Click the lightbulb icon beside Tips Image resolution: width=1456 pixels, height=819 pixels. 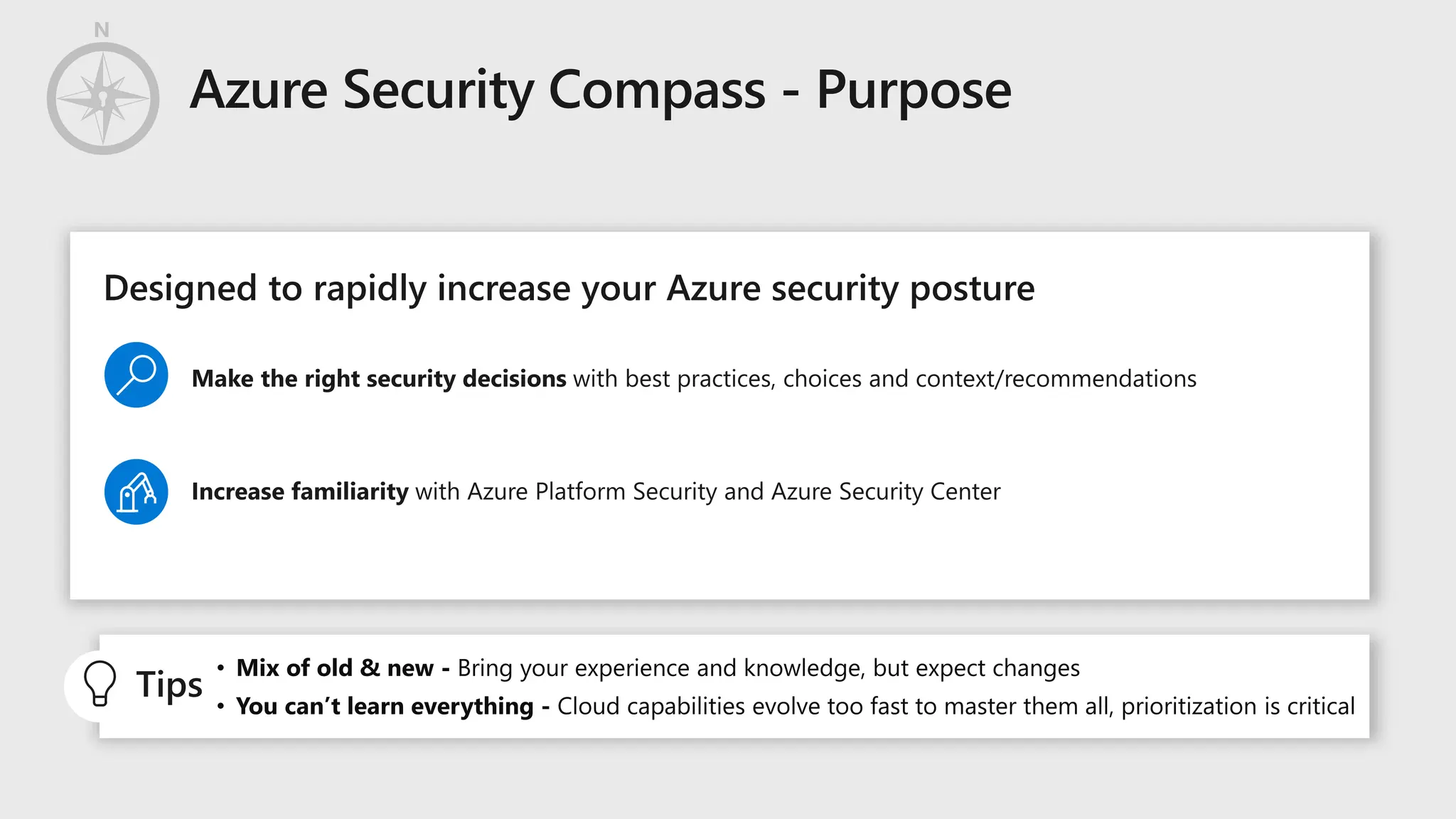tap(100, 683)
